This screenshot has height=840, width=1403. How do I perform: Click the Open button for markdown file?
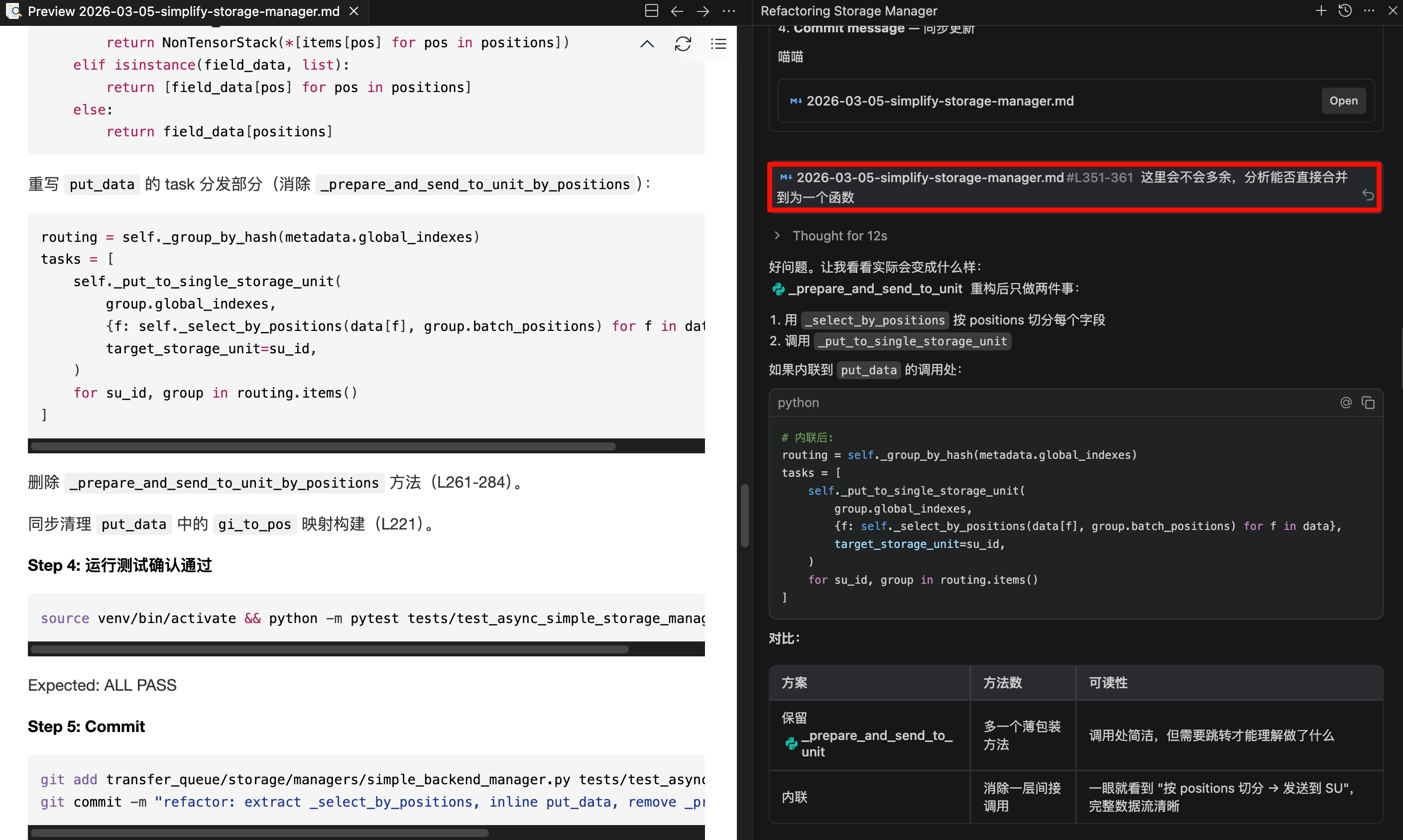click(1343, 101)
